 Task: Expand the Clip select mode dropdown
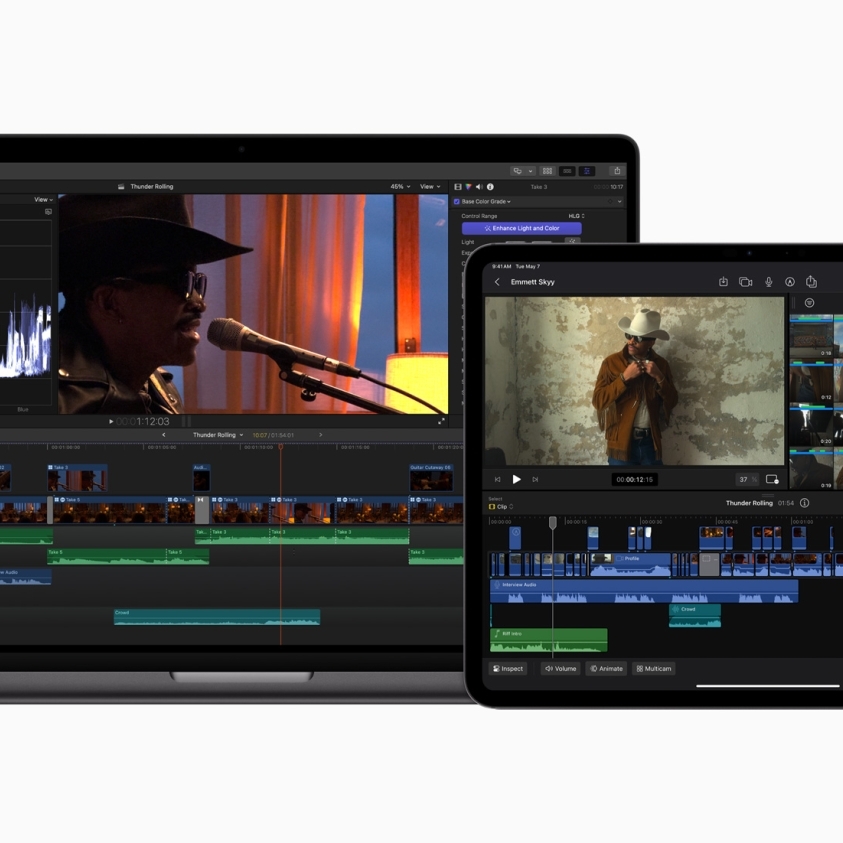(501, 507)
